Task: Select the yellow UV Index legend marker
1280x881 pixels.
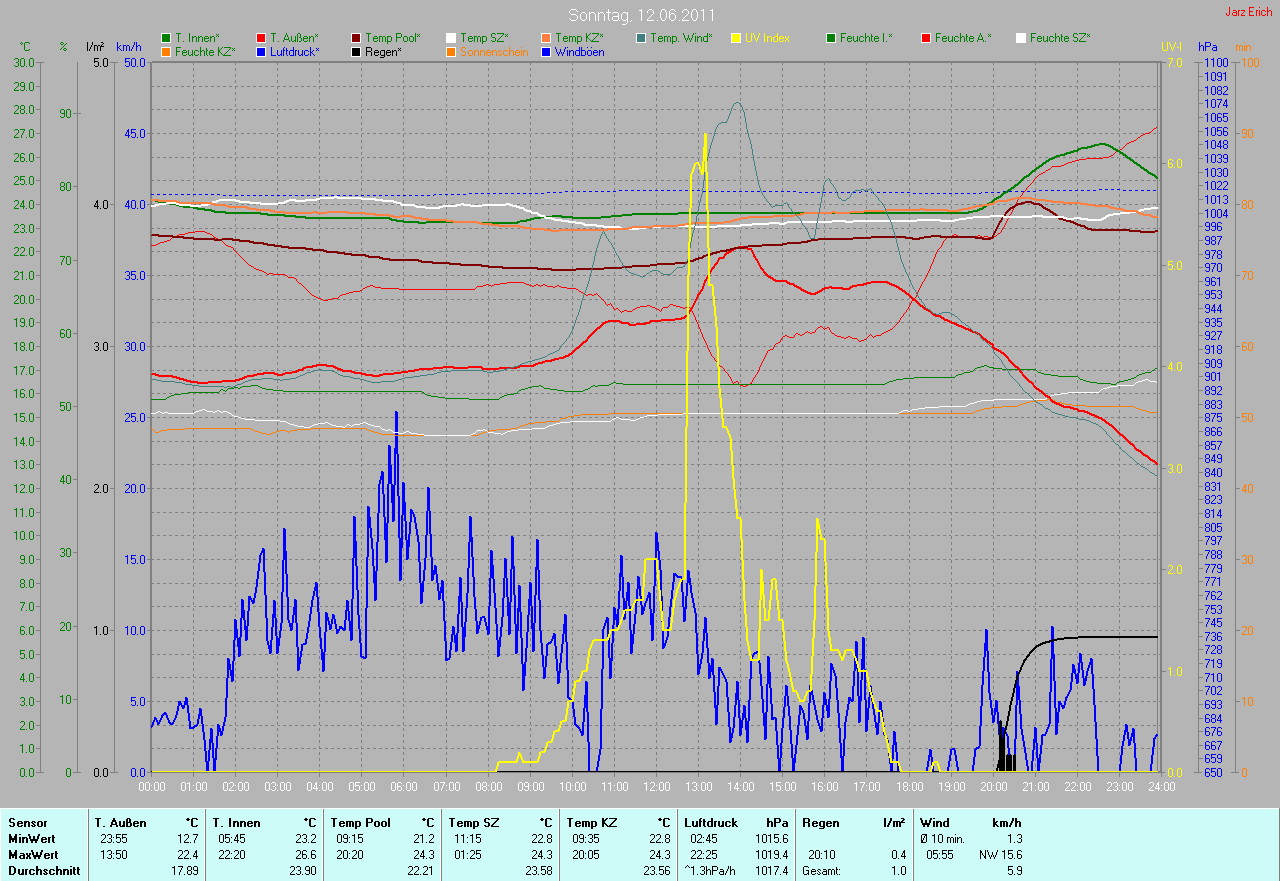Action: pyautogui.click(x=736, y=38)
